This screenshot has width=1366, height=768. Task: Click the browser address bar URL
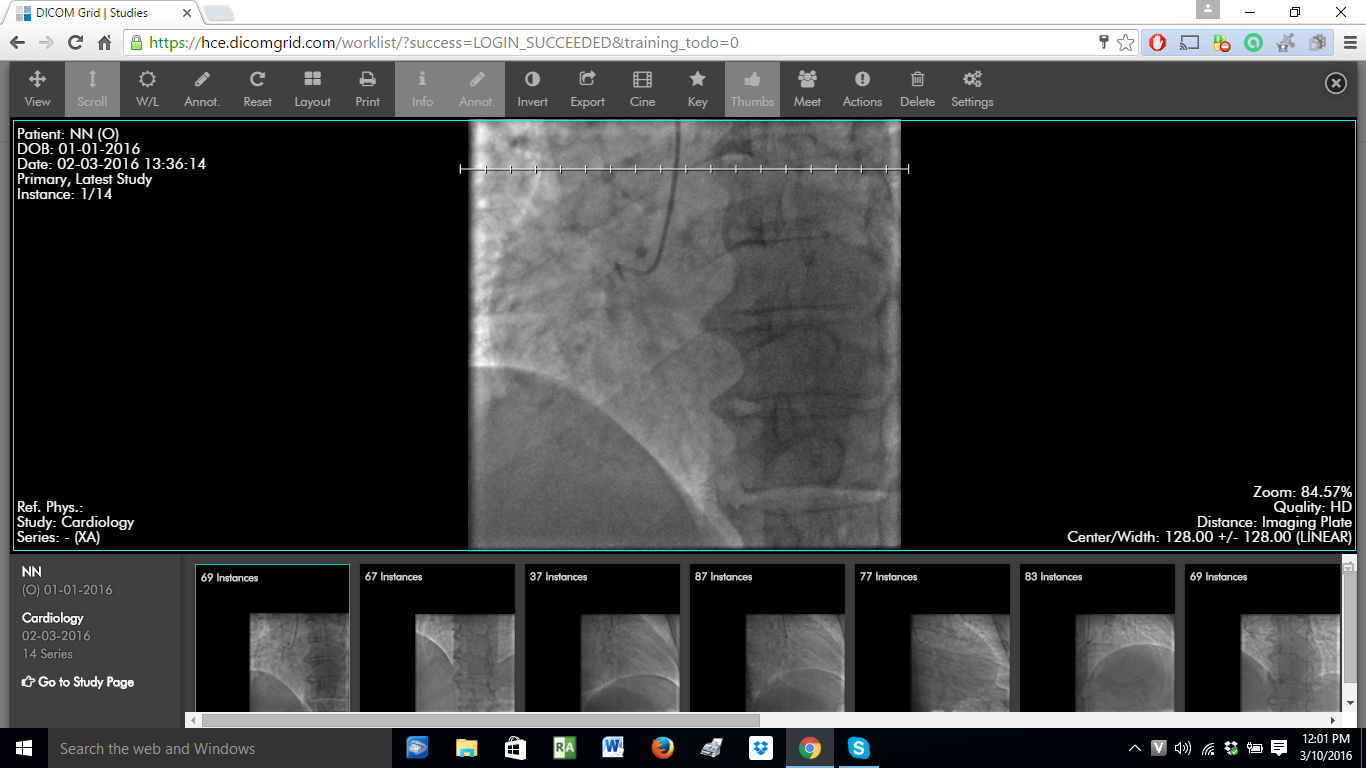pos(443,43)
